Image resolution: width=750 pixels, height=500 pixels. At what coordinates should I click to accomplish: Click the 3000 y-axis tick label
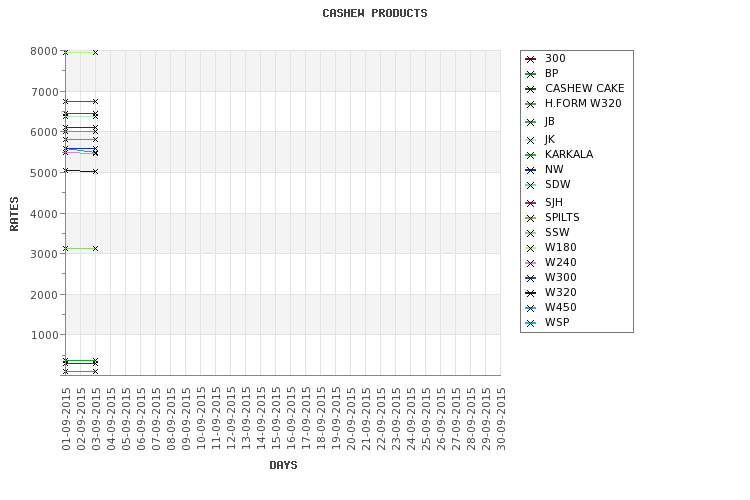pyautogui.click(x=44, y=254)
